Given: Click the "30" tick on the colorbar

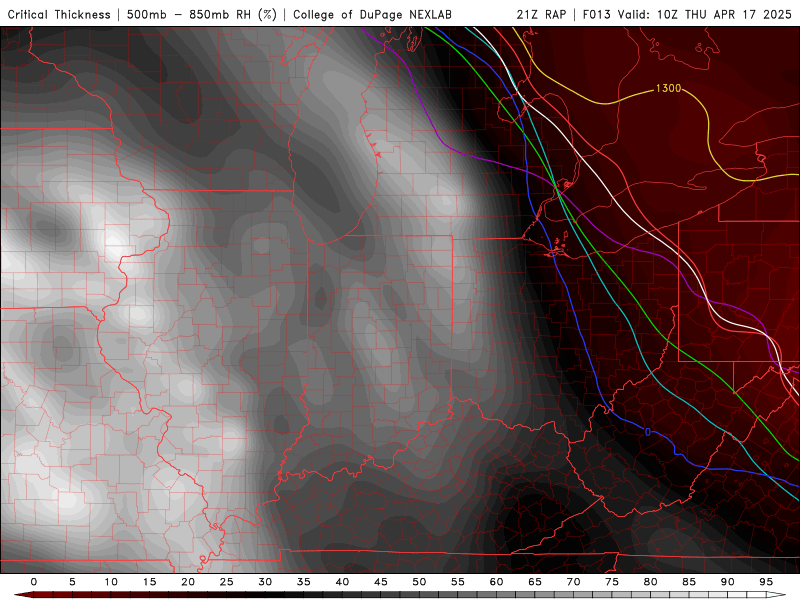Looking at the screenshot, I should [265, 582].
